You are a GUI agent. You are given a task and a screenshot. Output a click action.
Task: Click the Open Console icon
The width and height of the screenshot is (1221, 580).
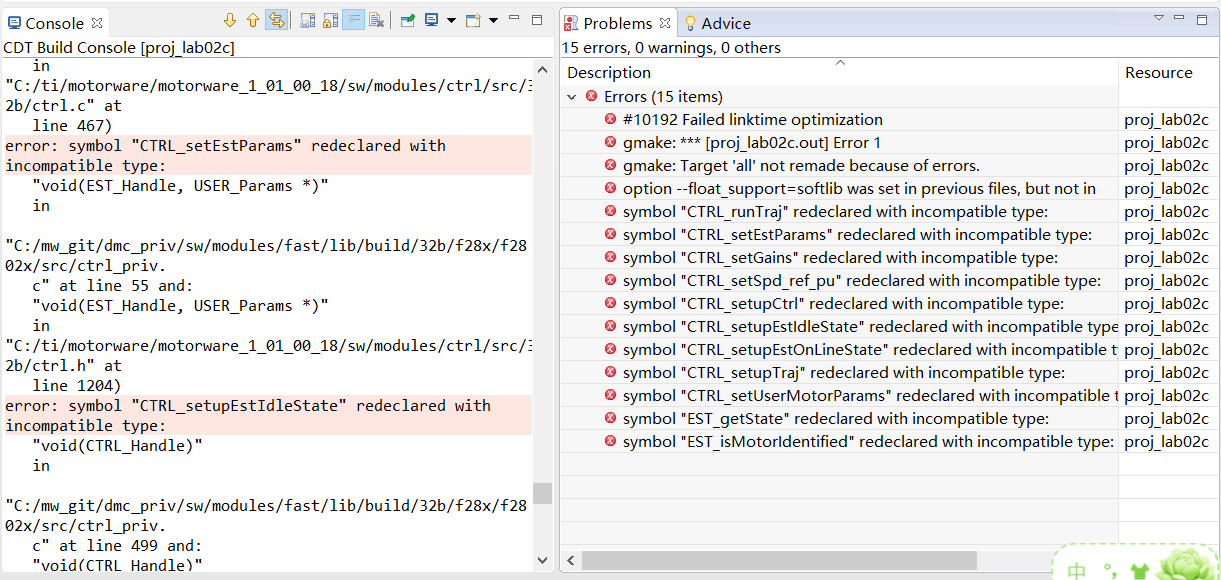click(473, 20)
